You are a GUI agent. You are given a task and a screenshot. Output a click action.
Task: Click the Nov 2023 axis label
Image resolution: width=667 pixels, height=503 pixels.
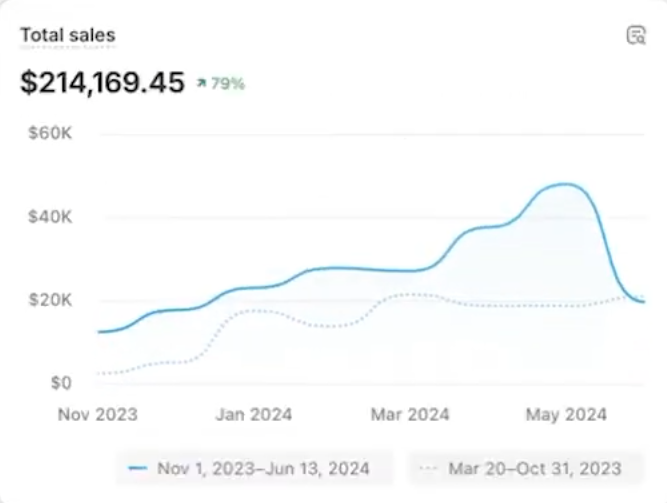pos(97,414)
